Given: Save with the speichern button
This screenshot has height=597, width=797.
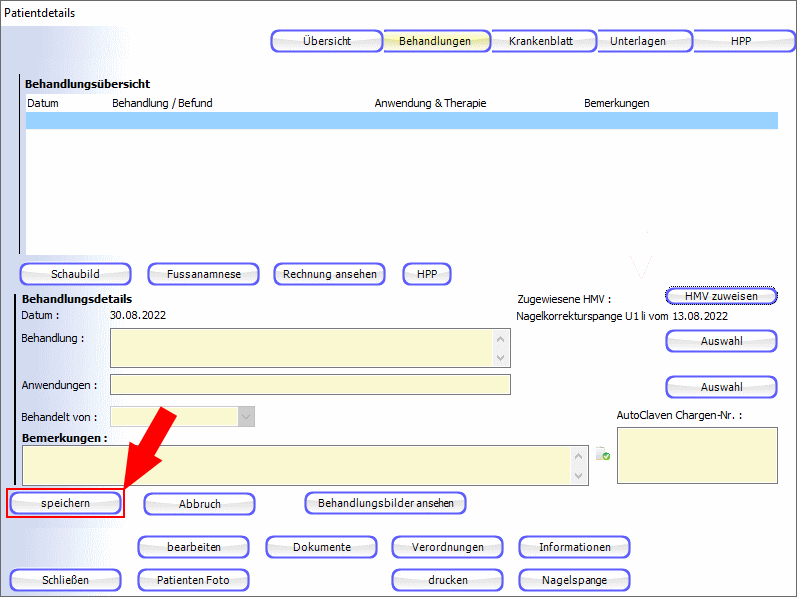Looking at the screenshot, I should click(x=65, y=503).
